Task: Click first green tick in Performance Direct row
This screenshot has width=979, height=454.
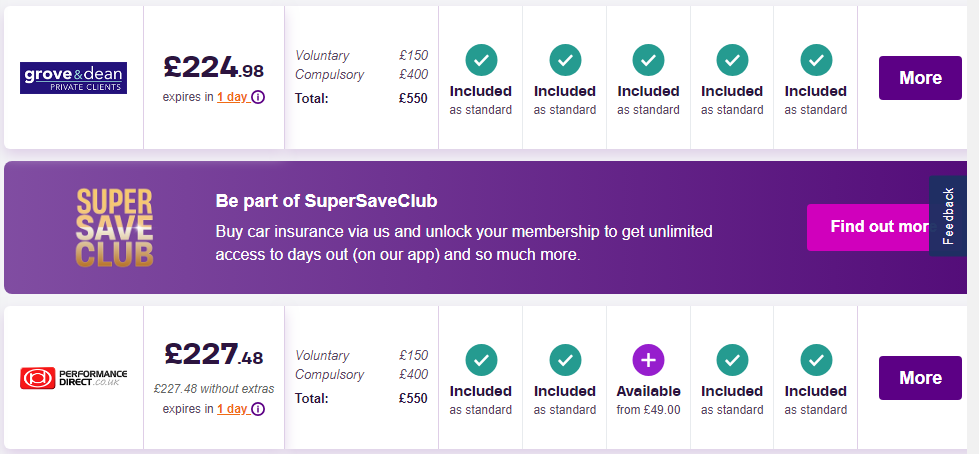Action: coord(481,360)
